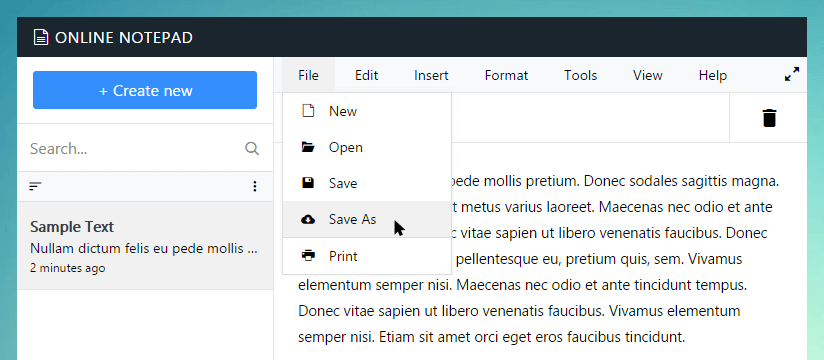Open the View menu
Image resolution: width=824 pixels, height=360 pixels.
tap(647, 76)
